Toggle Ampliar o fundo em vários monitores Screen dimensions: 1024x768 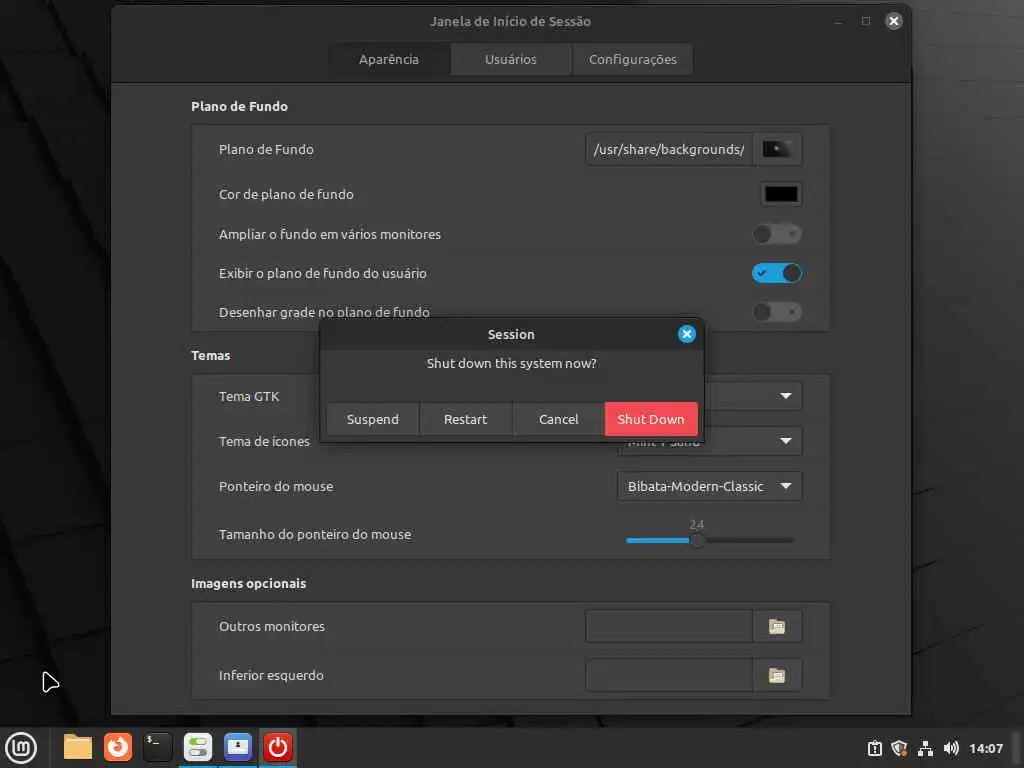[776, 234]
